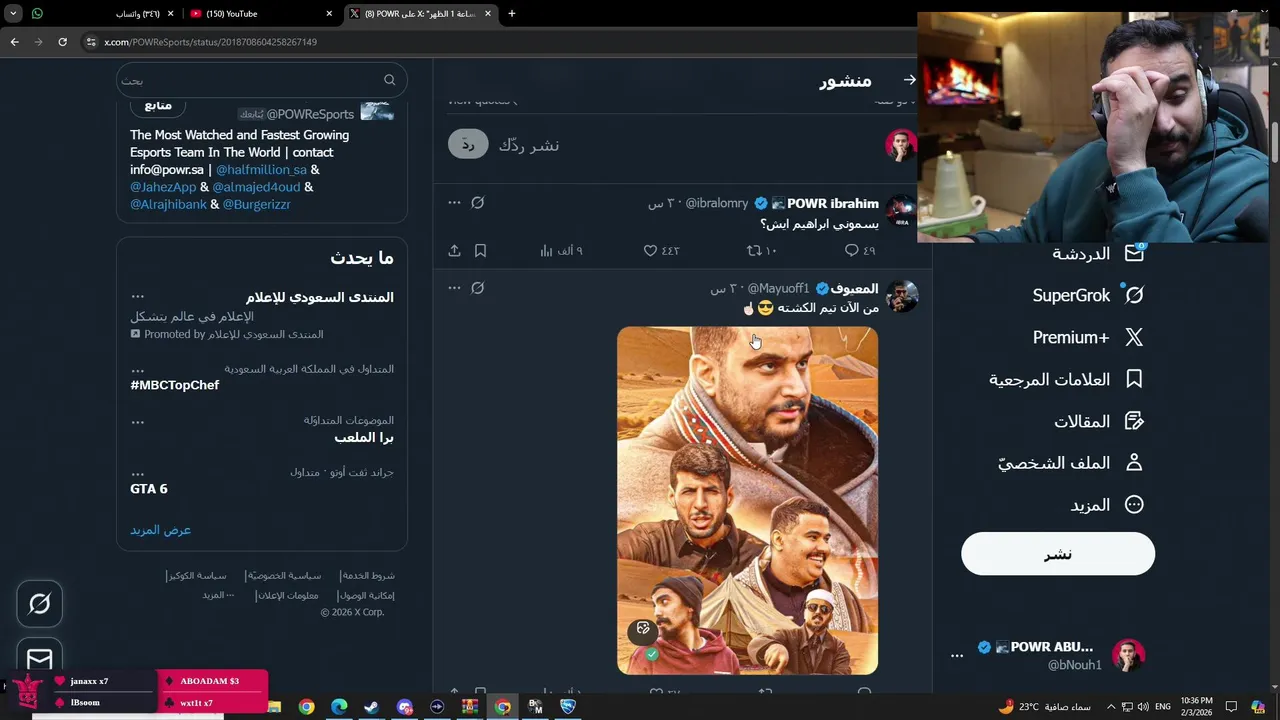Share POWR ibrahim's reply
1280x720 pixels.
(x=454, y=250)
